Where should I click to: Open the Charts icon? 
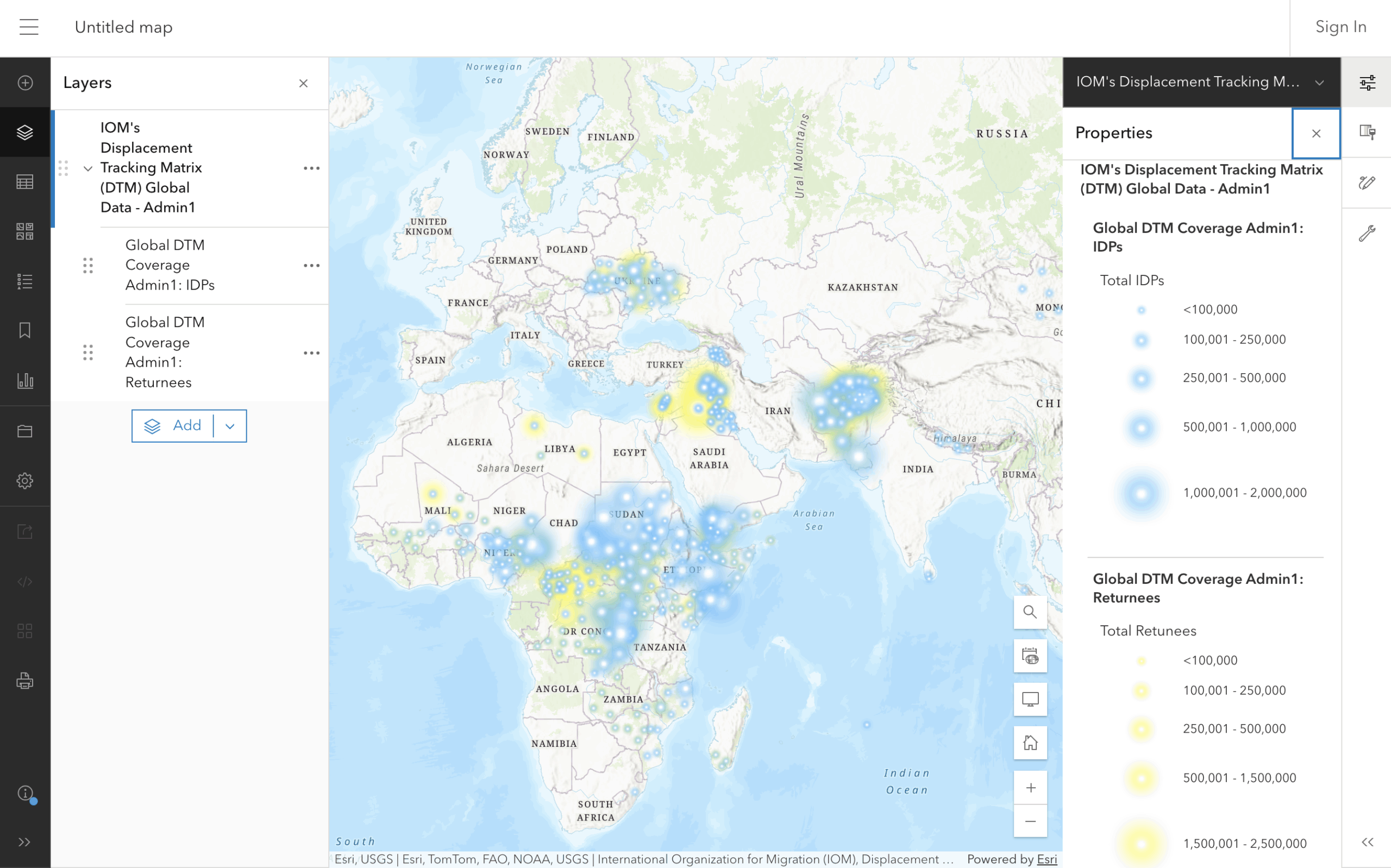[25, 380]
